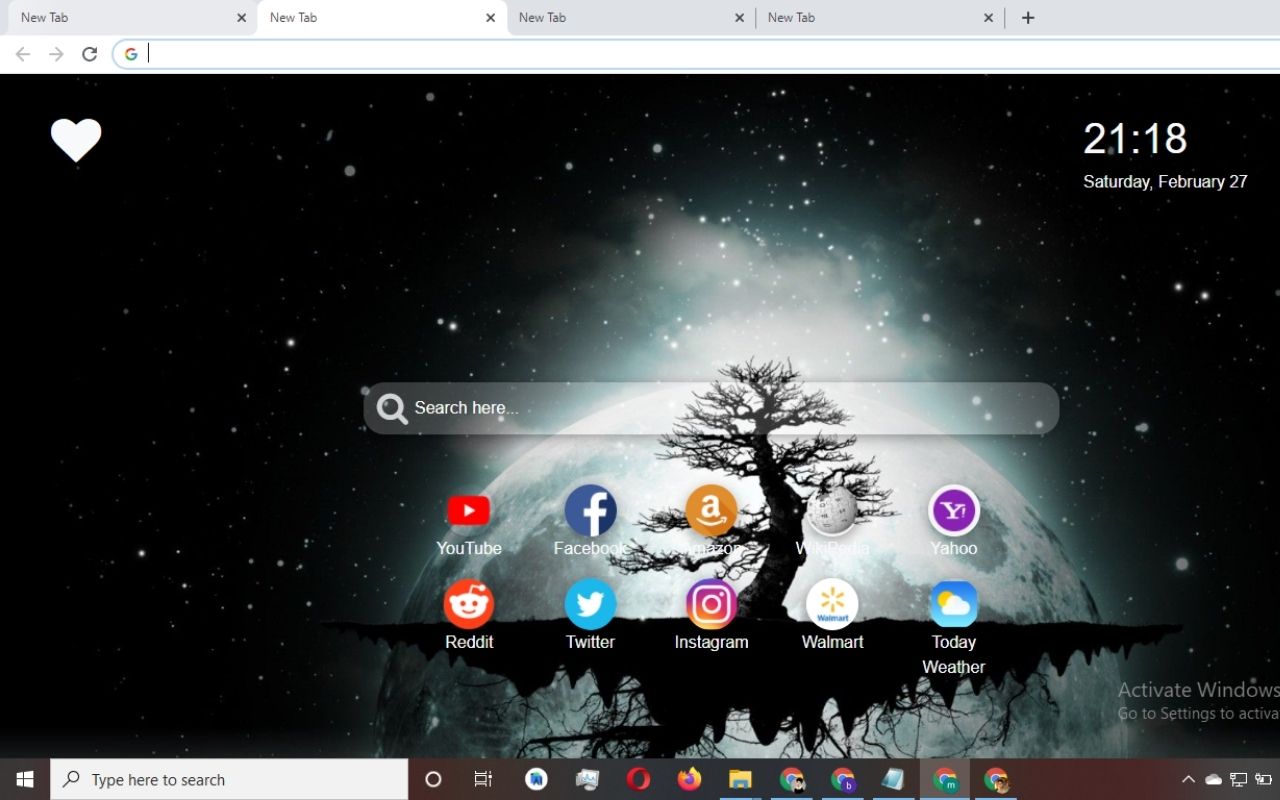The width and height of the screenshot is (1280, 800).
Task: Open the Reddit shortcut icon
Action: pyautogui.click(x=469, y=604)
